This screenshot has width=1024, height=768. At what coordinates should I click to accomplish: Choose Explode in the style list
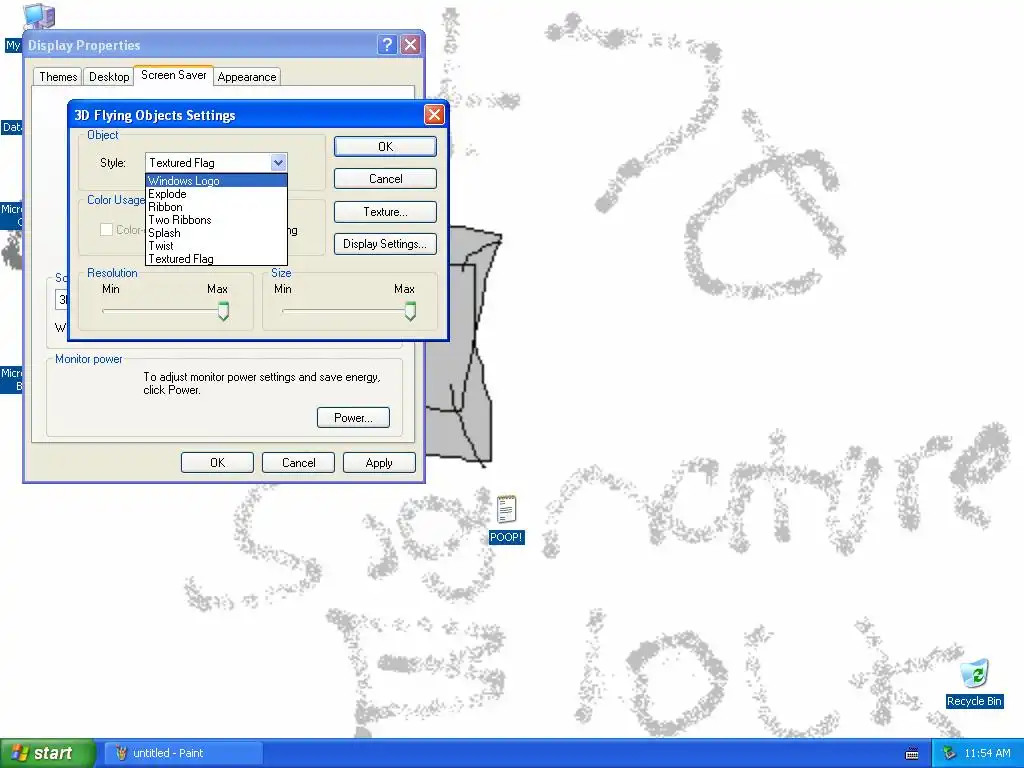(216, 194)
